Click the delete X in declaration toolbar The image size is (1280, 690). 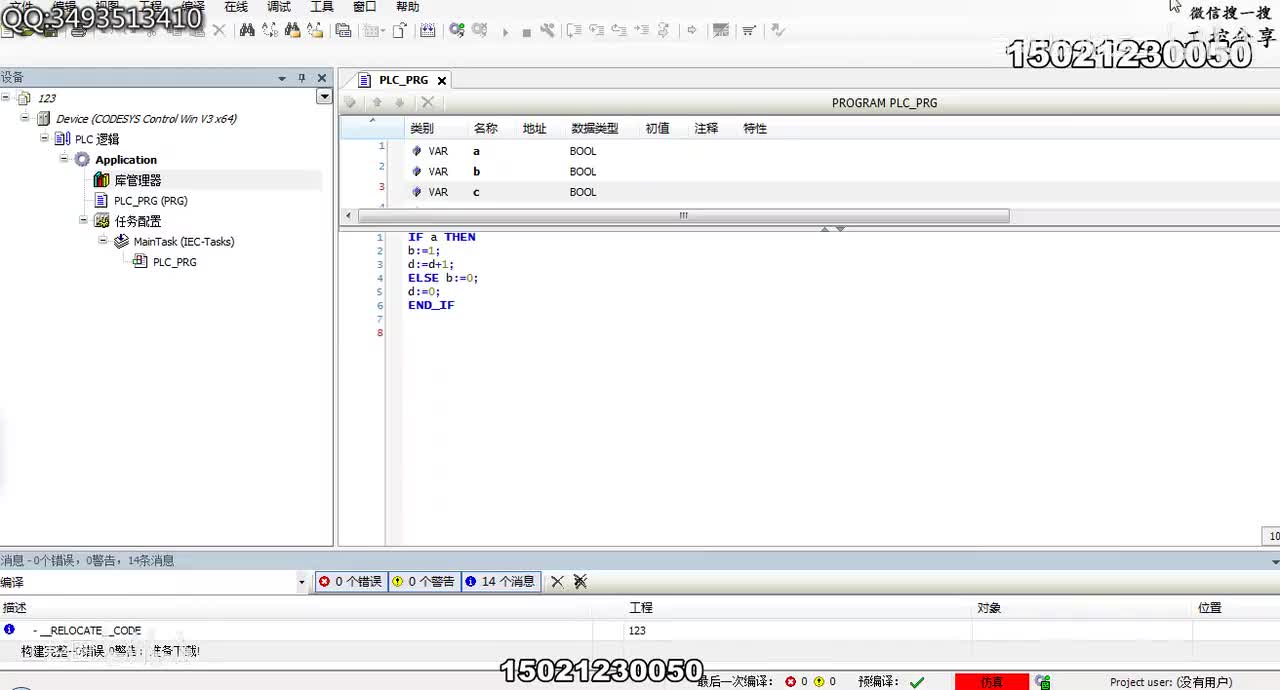click(427, 102)
